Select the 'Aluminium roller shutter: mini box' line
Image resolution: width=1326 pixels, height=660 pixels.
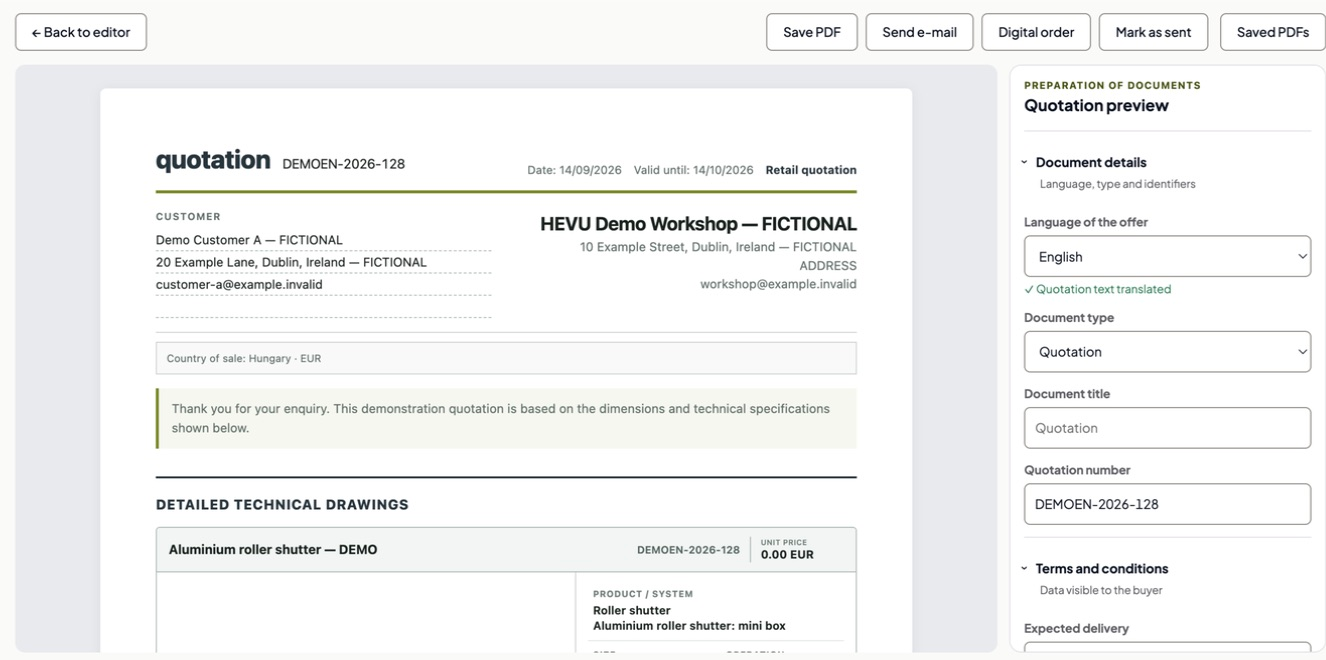(689, 626)
